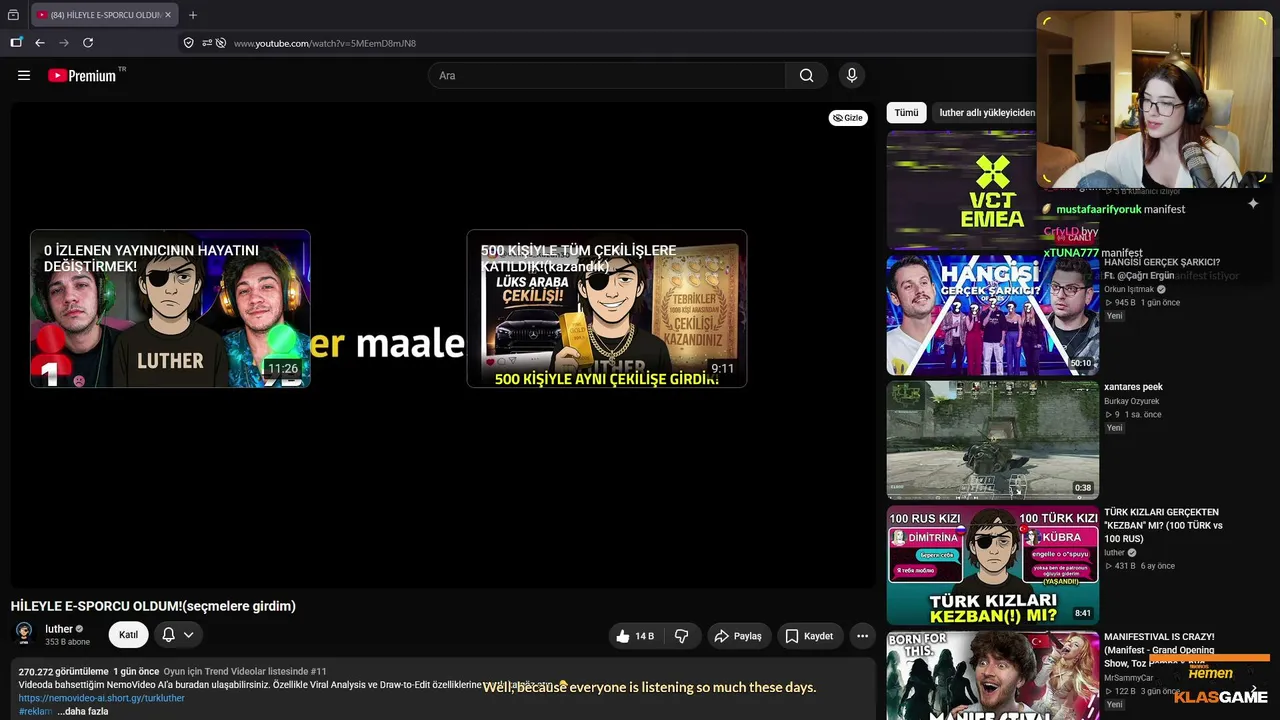1280x720 pixels.
Task: Click chat username mustafaarifyoruk
Action: tap(1098, 209)
